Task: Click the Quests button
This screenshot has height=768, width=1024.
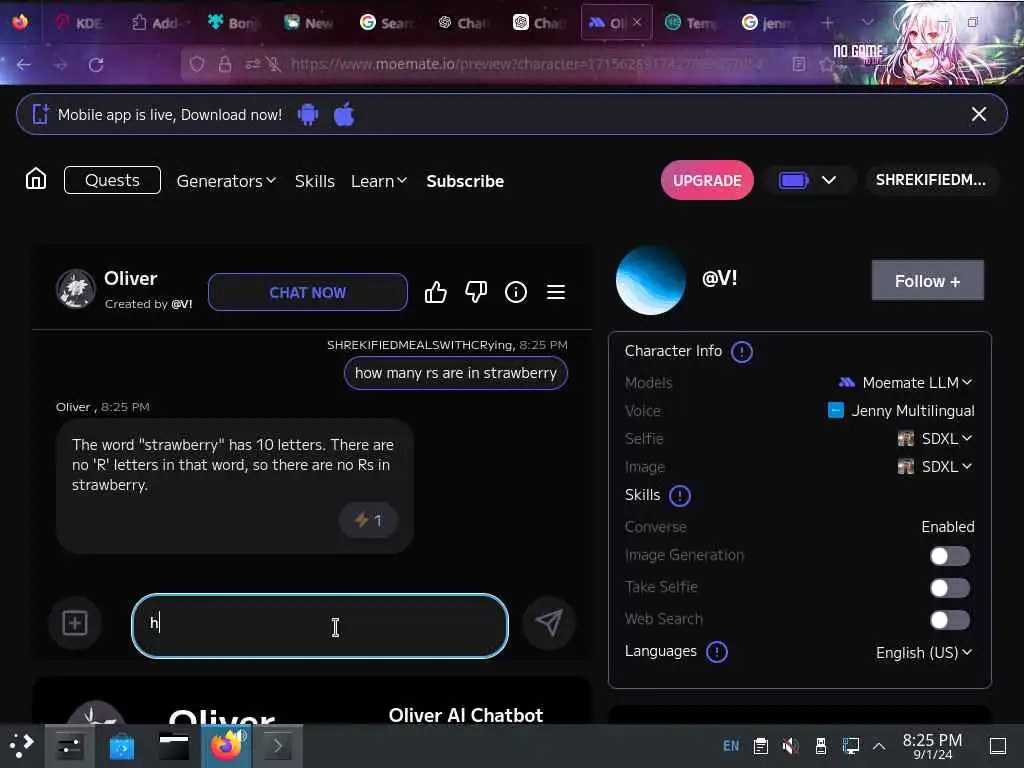Action: point(112,180)
